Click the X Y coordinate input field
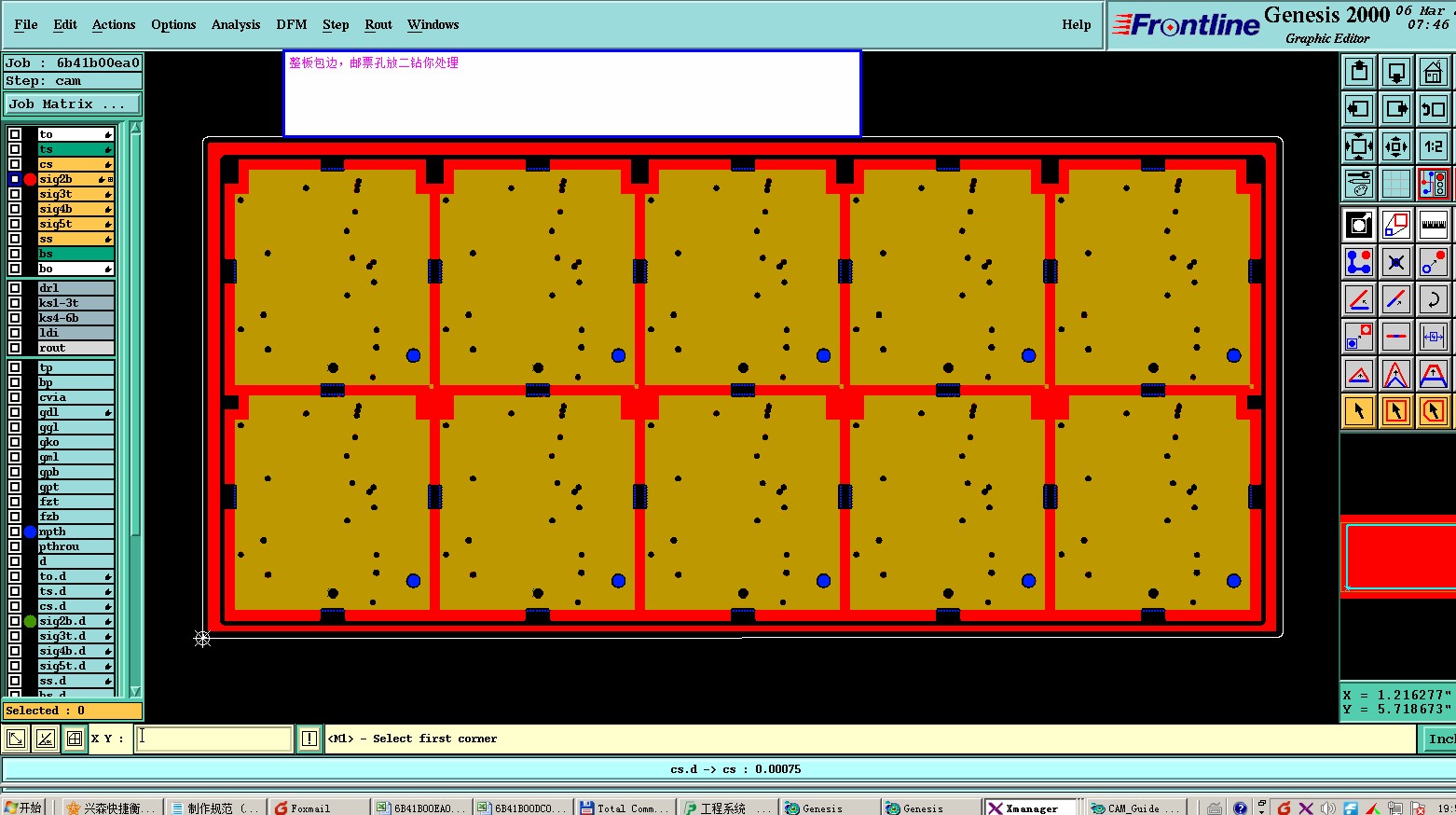This screenshot has height=815, width=1456. coord(214,739)
